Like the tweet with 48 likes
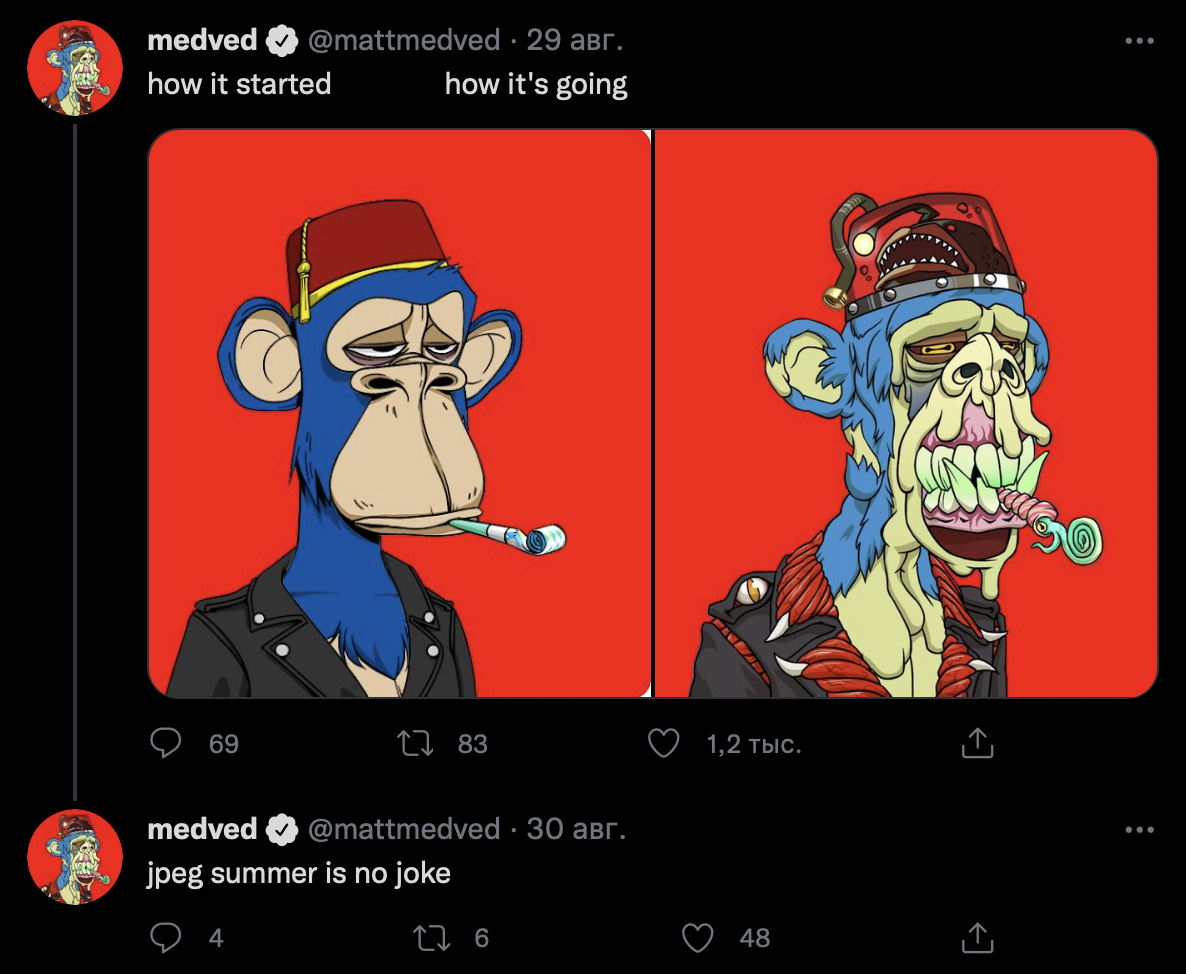This screenshot has height=974, width=1186. tap(697, 938)
